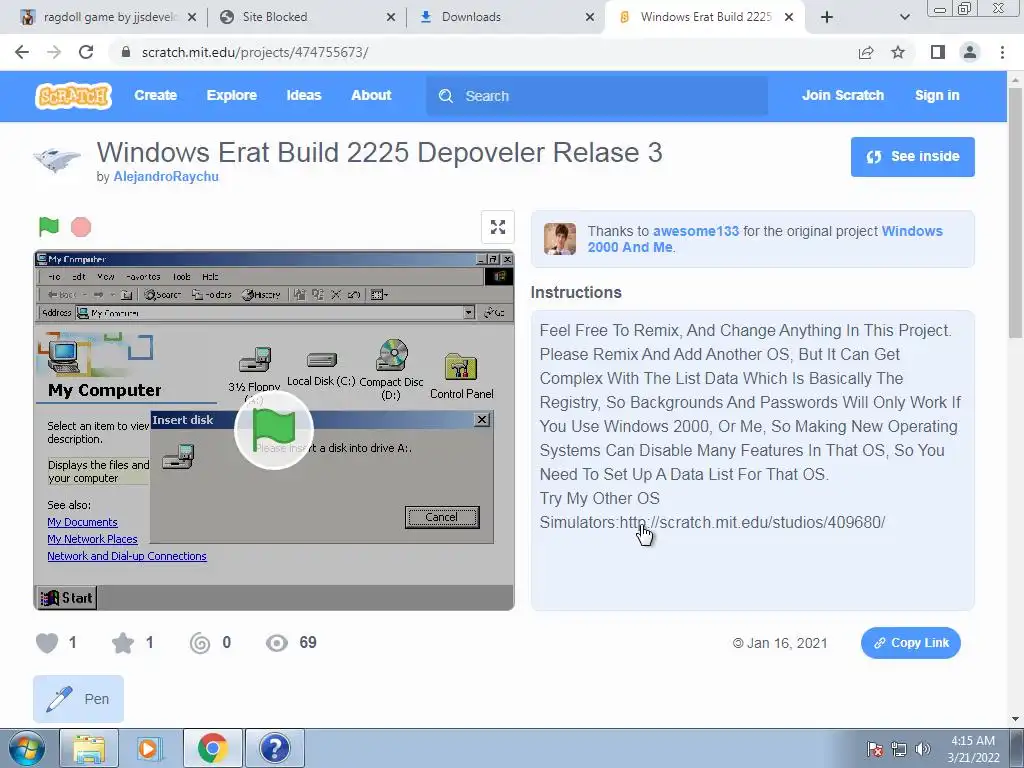1024x768 pixels.
Task: Close the Site Blocked tab
Action: pos(391,17)
